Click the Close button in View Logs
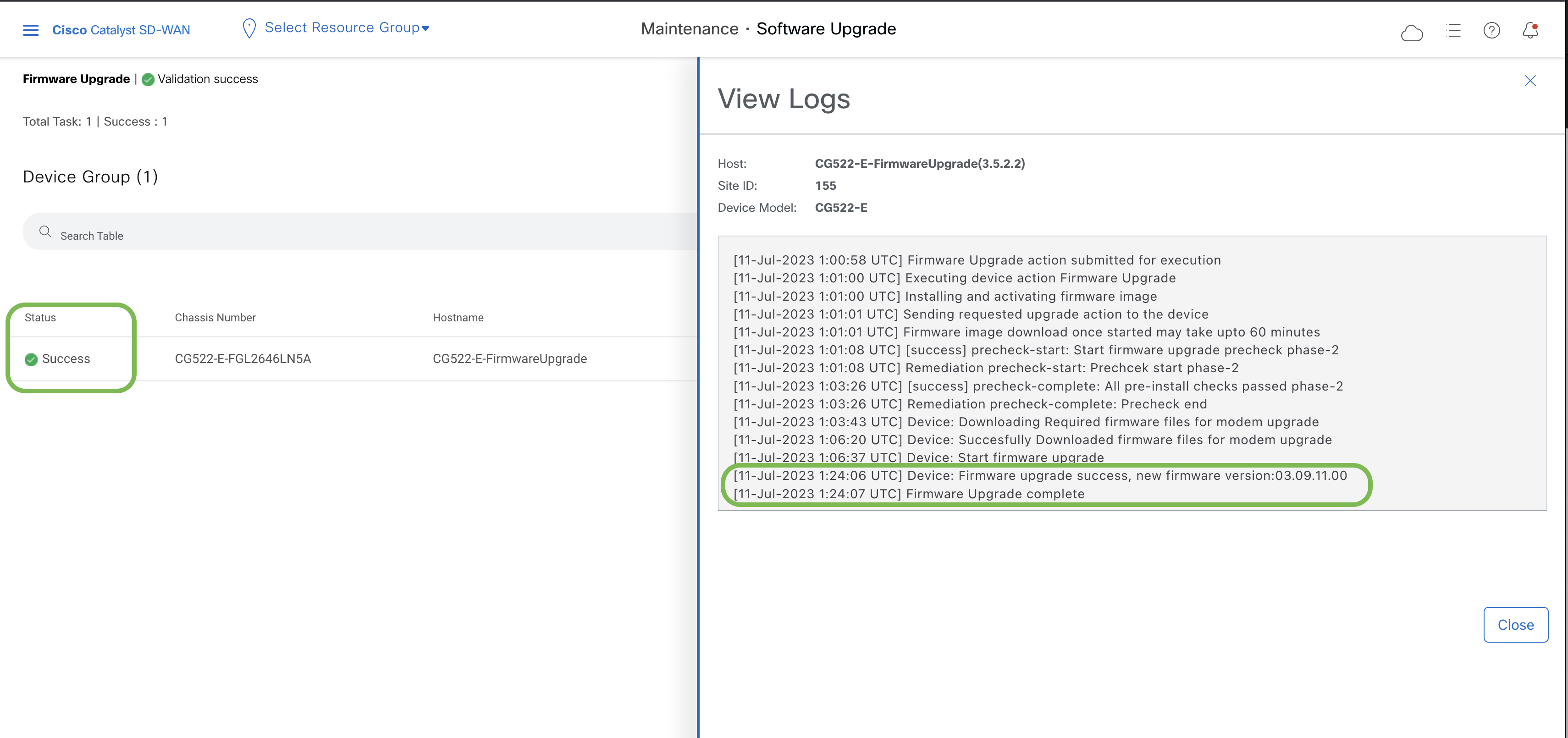Viewport: 1568px width, 738px height. click(x=1516, y=624)
